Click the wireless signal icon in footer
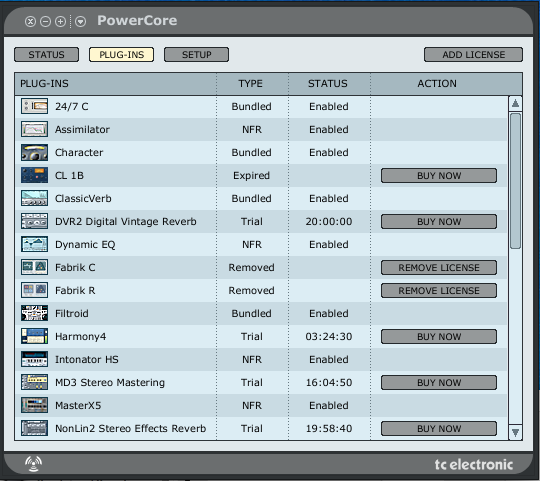The width and height of the screenshot is (540, 481). point(33,464)
